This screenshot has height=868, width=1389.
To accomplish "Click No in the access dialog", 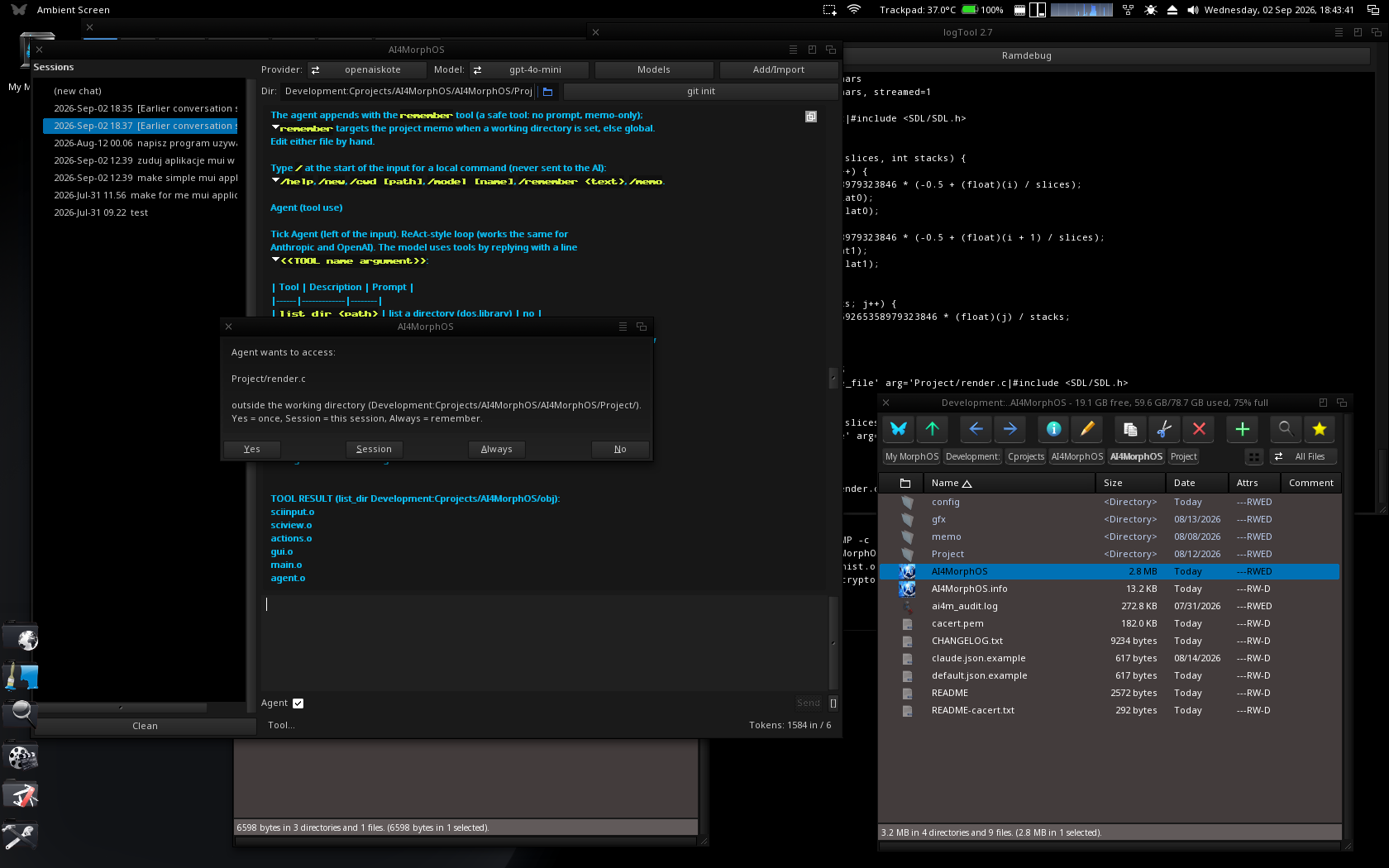I will point(620,449).
